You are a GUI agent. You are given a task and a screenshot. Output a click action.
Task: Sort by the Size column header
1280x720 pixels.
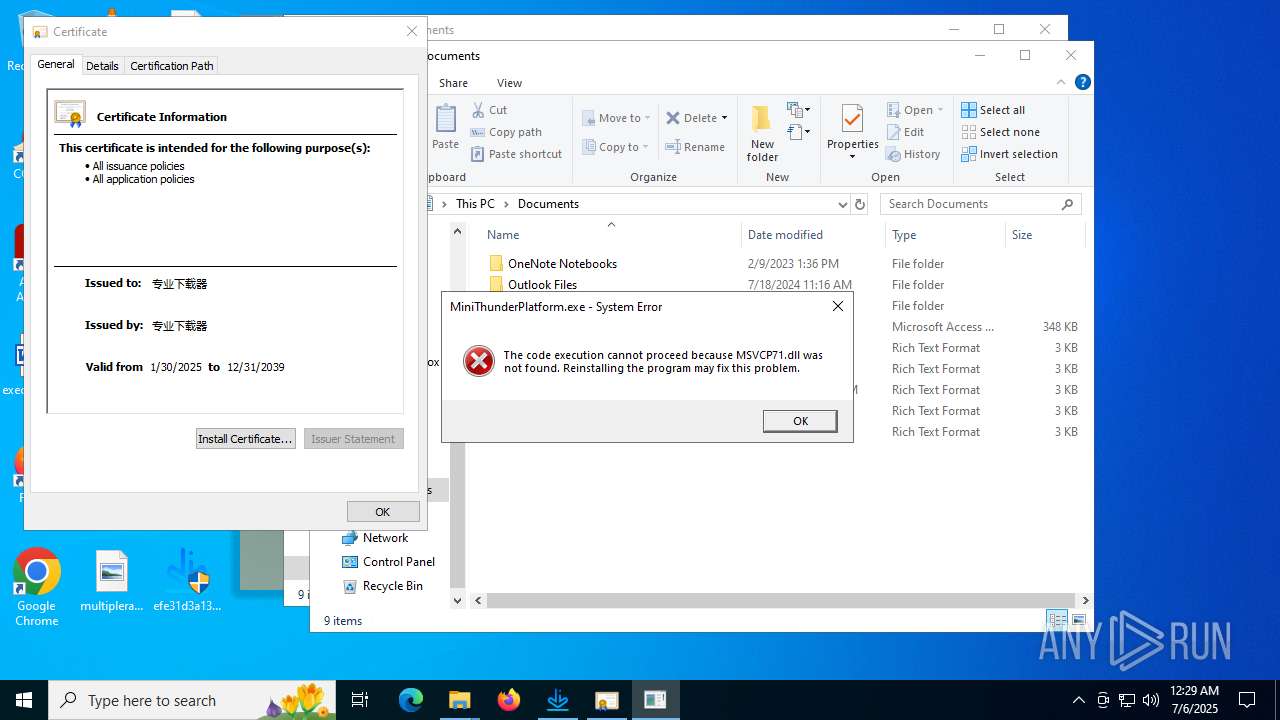[1022, 235]
